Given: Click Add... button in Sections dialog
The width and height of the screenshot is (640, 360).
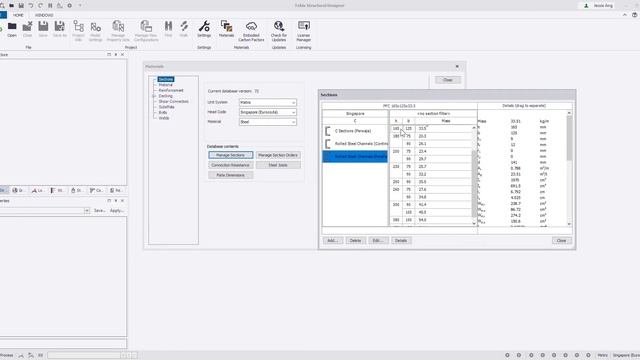Looking at the screenshot, I should (x=333, y=240).
